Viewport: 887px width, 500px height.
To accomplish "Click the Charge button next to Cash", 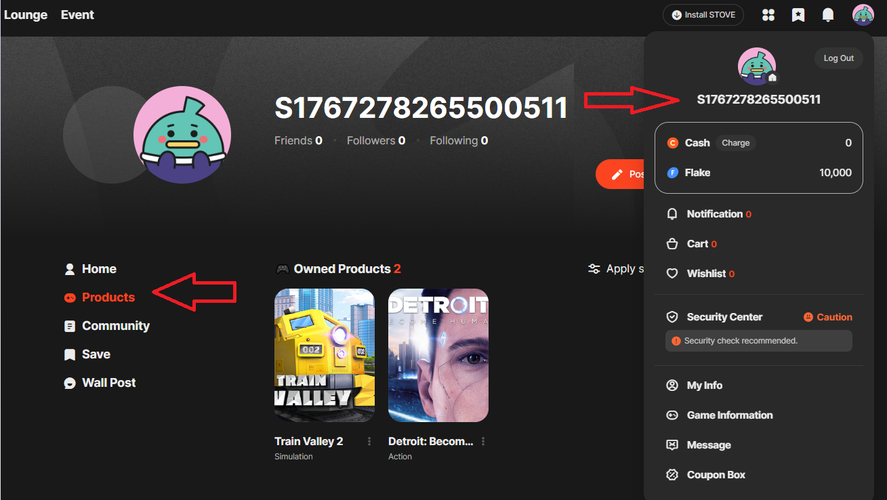I will click(x=735, y=143).
